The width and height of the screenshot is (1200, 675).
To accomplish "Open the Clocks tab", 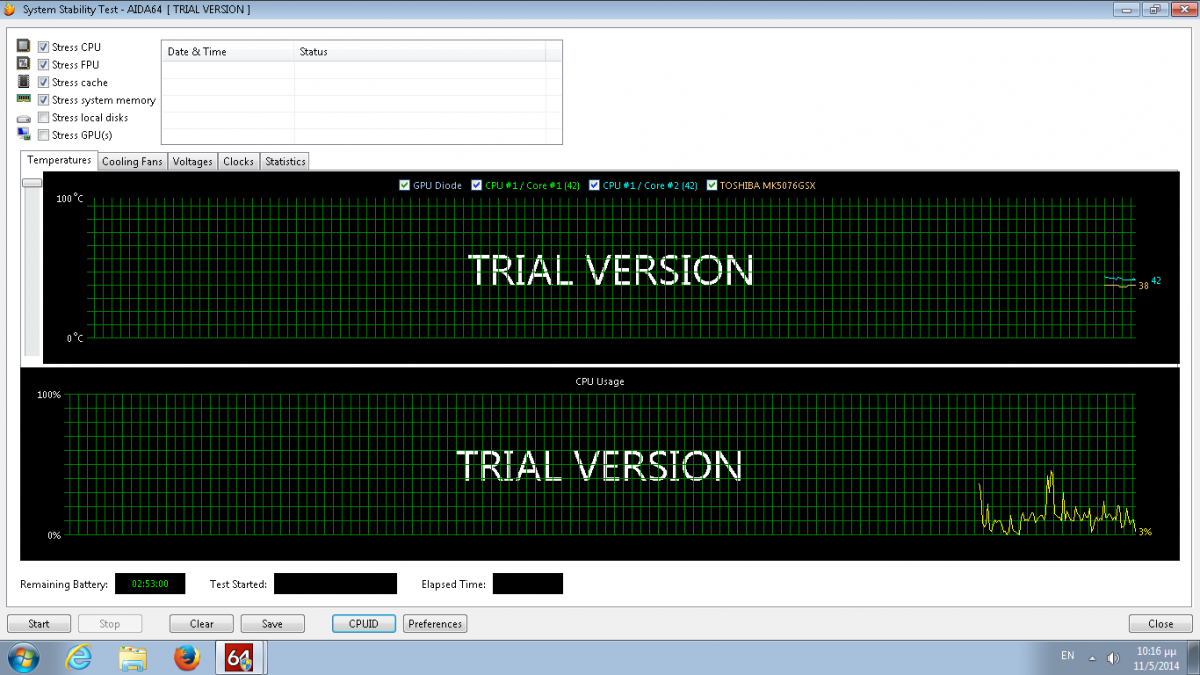I will click(x=239, y=161).
